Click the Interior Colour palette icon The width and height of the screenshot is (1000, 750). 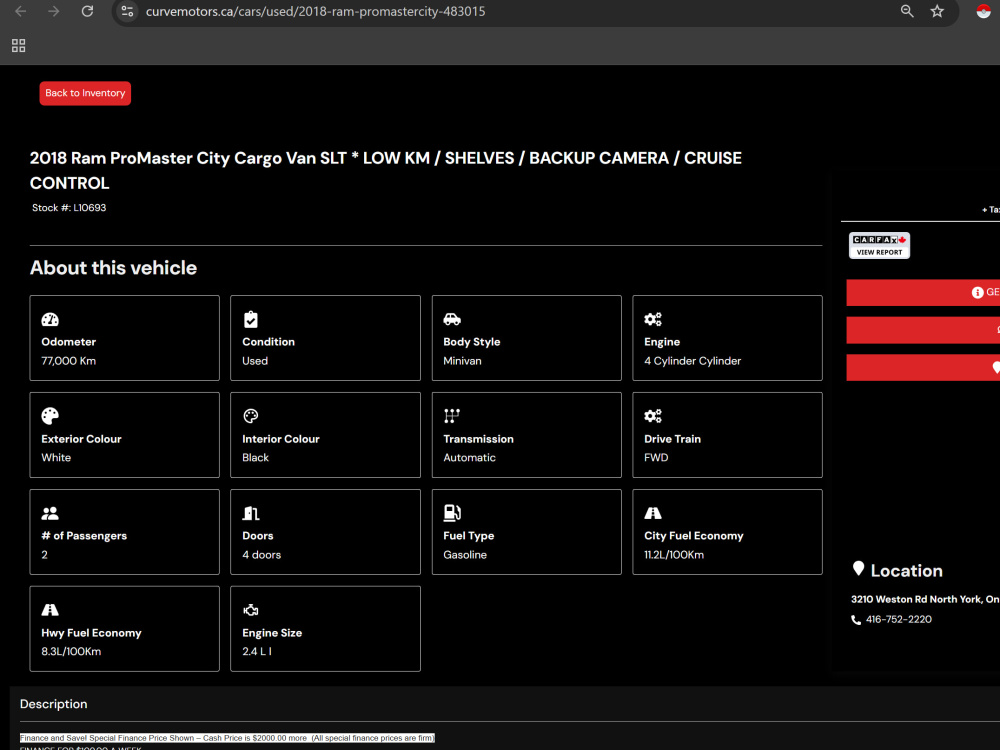[x=251, y=416]
